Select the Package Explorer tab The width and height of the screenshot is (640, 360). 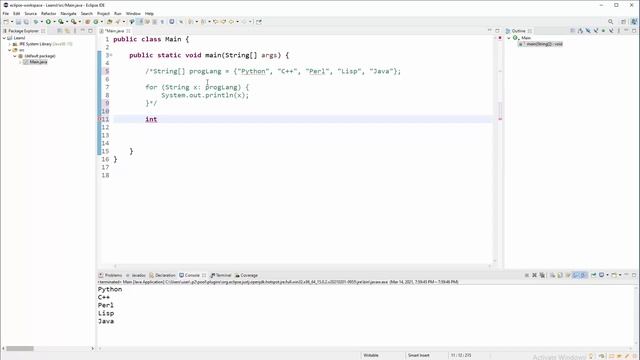coord(23,31)
